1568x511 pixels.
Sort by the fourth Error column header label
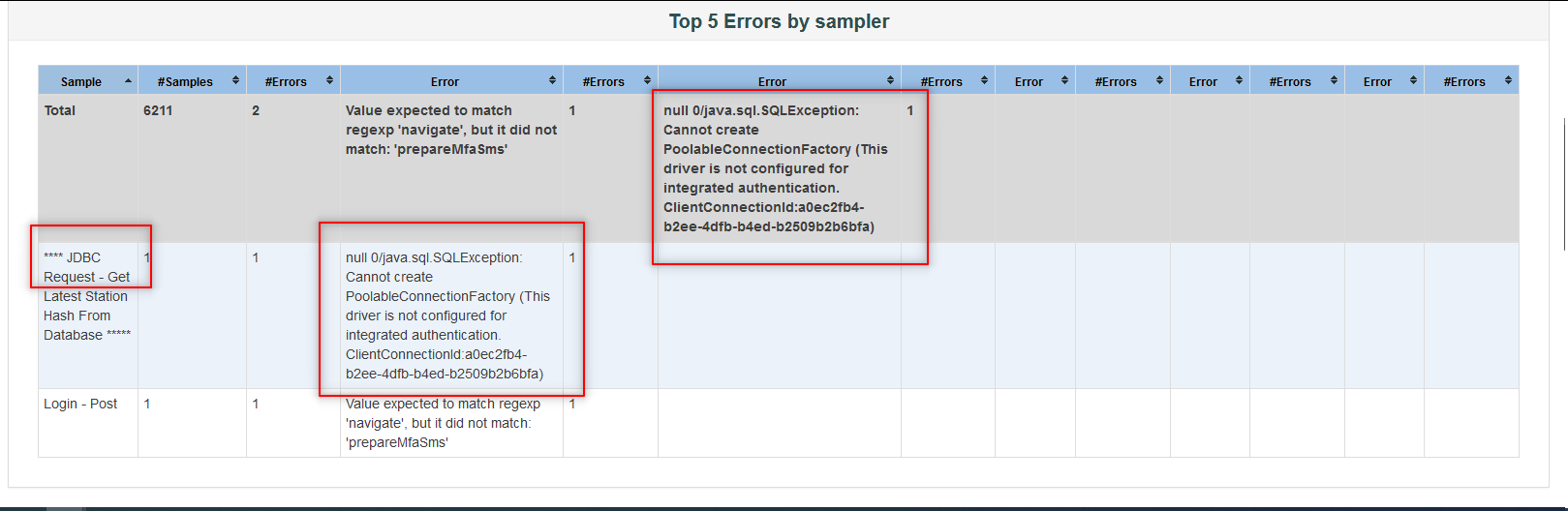click(x=1203, y=82)
